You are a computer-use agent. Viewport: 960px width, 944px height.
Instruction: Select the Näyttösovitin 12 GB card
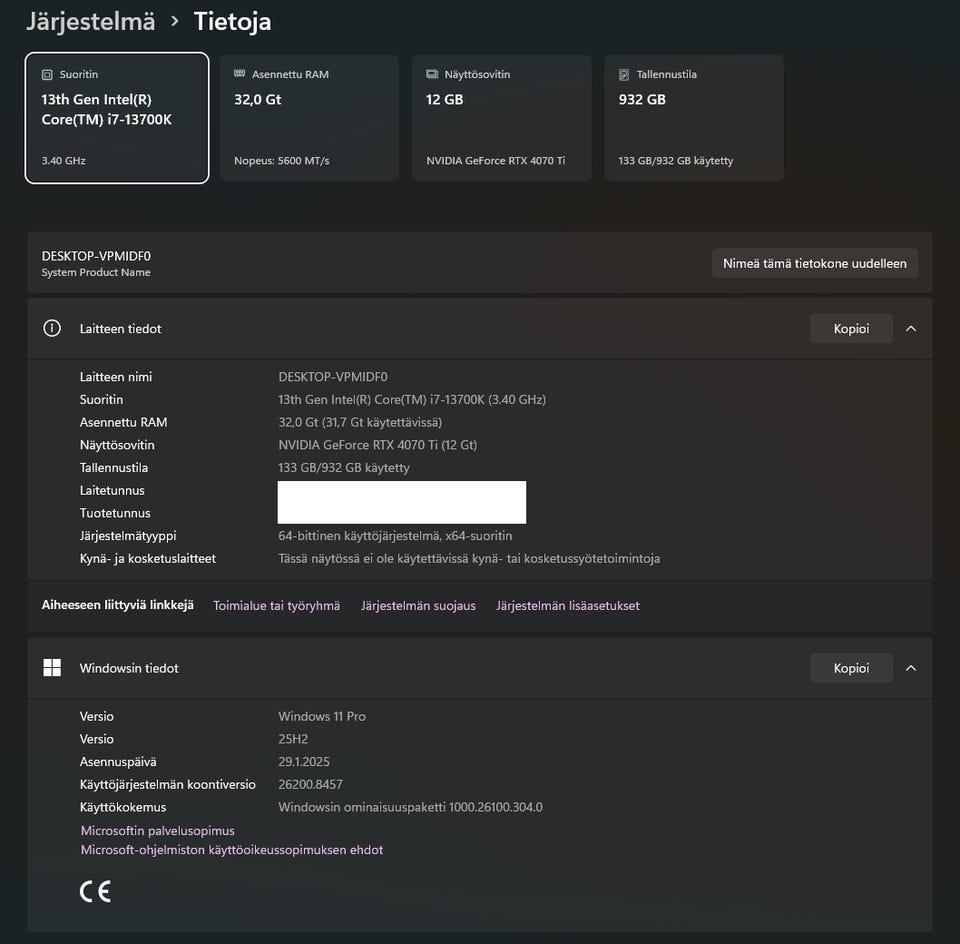pyautogui.click(x=501, y=118)
